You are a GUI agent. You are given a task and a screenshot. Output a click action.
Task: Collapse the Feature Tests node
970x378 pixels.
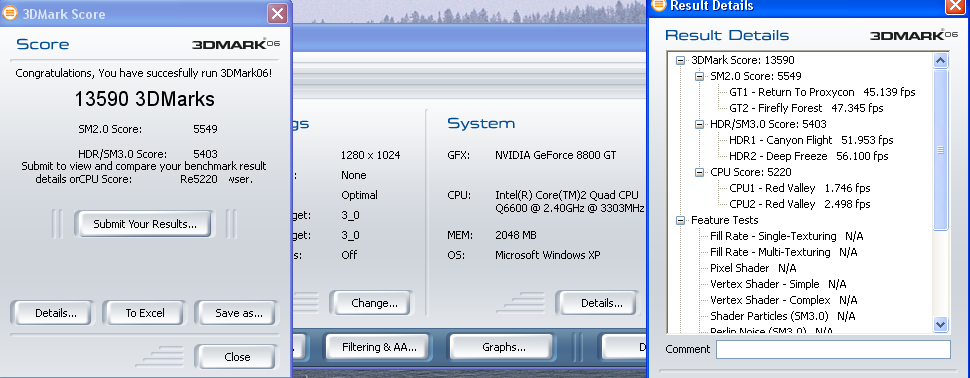pos(681,220)
